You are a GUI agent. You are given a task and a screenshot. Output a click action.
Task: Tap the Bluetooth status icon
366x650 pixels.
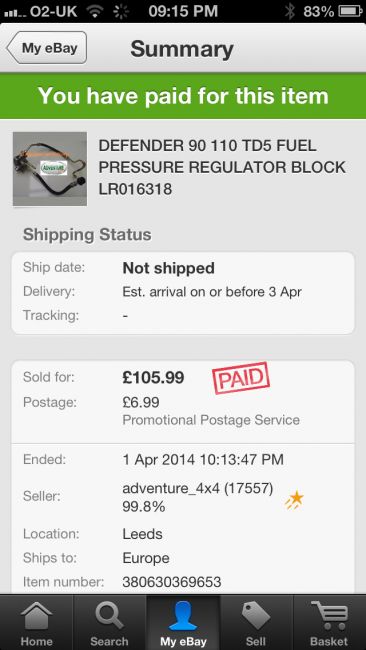coord(290,11)
